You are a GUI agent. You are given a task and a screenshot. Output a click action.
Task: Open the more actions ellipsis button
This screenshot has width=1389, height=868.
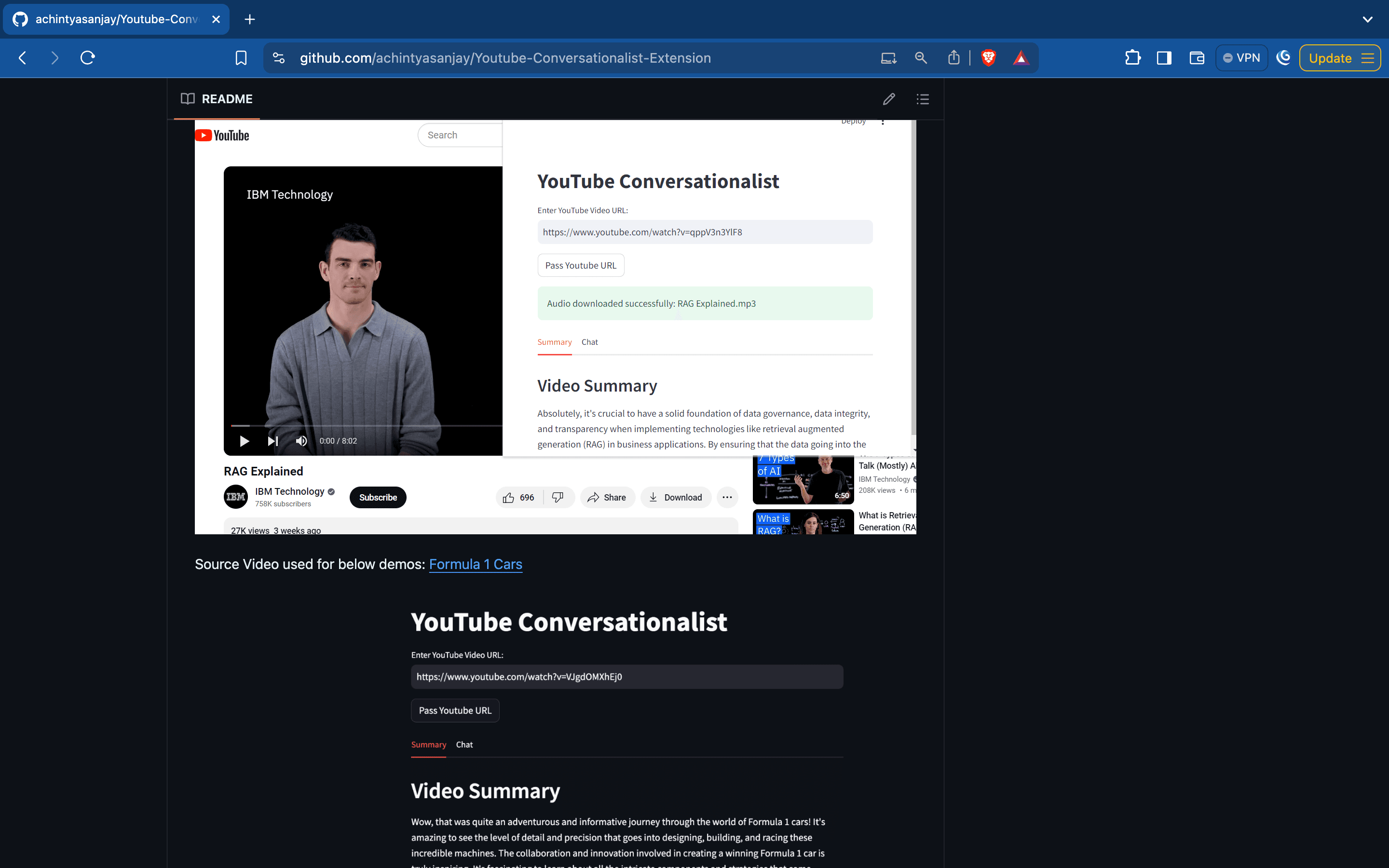click(x=727, y=497)
